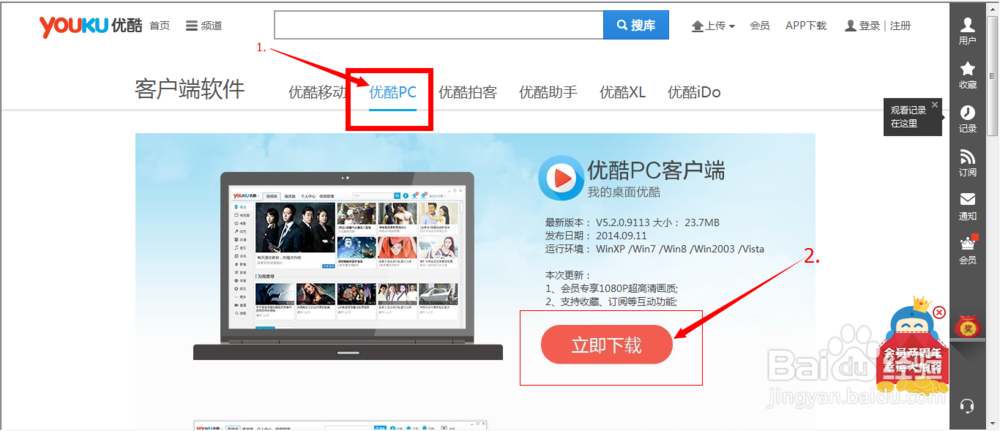Click the 注册 register link
Screen dimensions: 1000x431
901,26
